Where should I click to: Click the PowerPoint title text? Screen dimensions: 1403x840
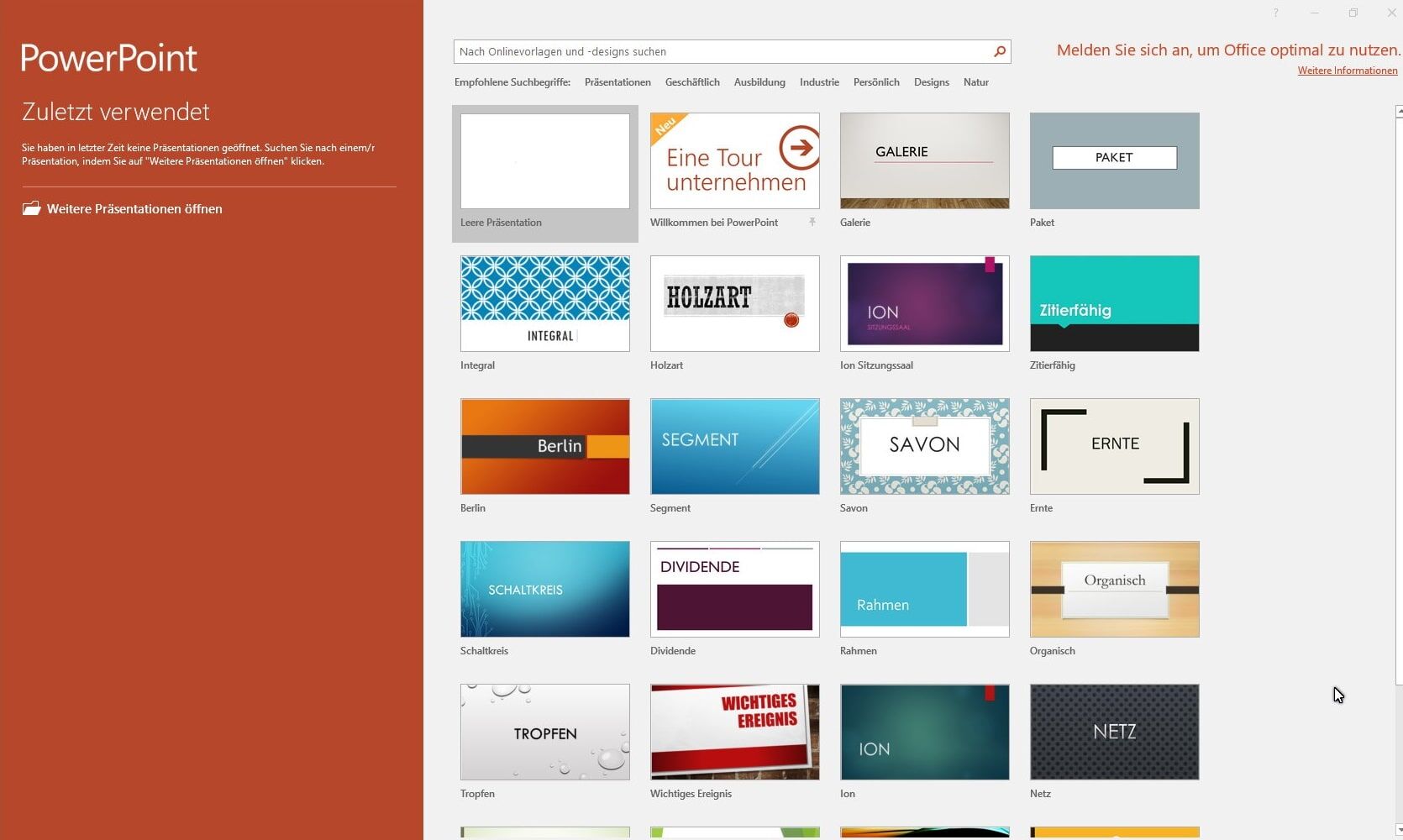click(109, 57)
